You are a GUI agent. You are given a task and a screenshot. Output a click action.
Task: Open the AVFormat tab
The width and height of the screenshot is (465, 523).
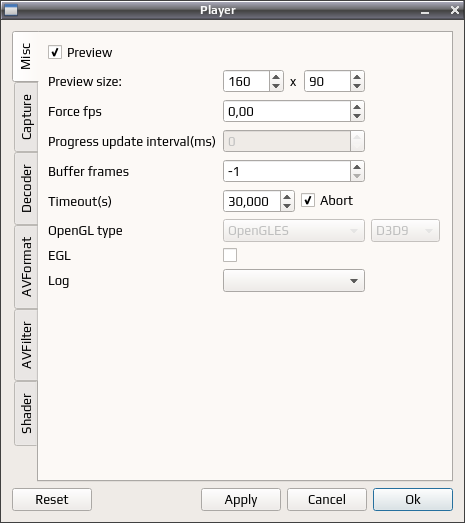pos(26,267)
